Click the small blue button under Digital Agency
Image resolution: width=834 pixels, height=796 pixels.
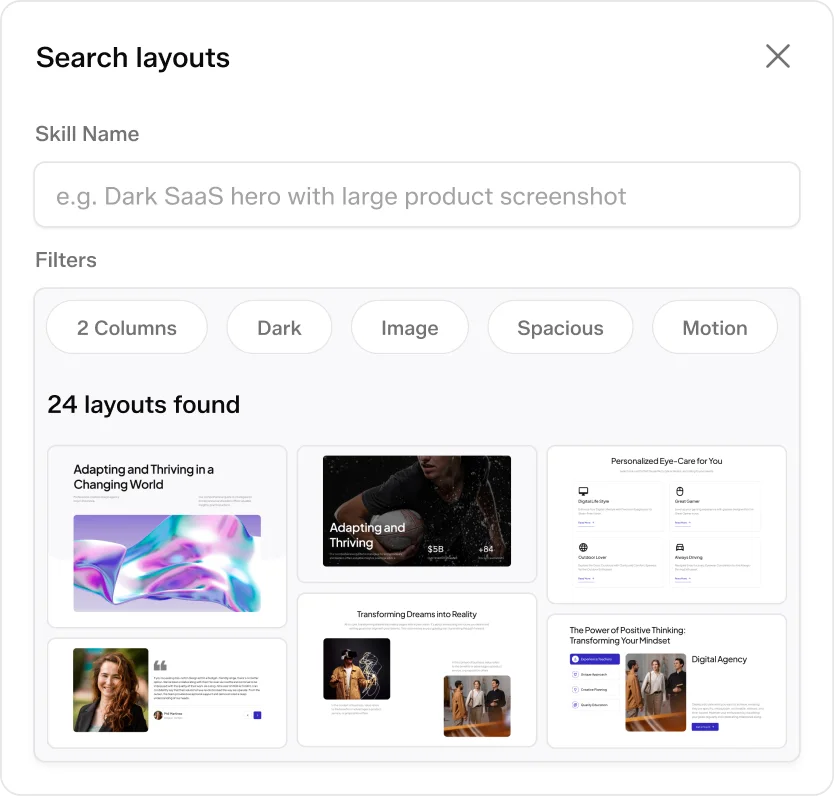705,726
